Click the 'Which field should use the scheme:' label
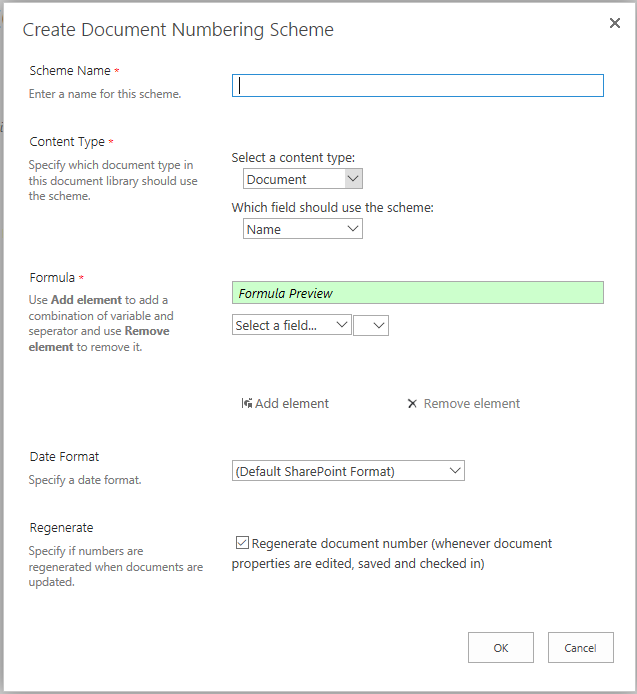 (x=332, y=207)
